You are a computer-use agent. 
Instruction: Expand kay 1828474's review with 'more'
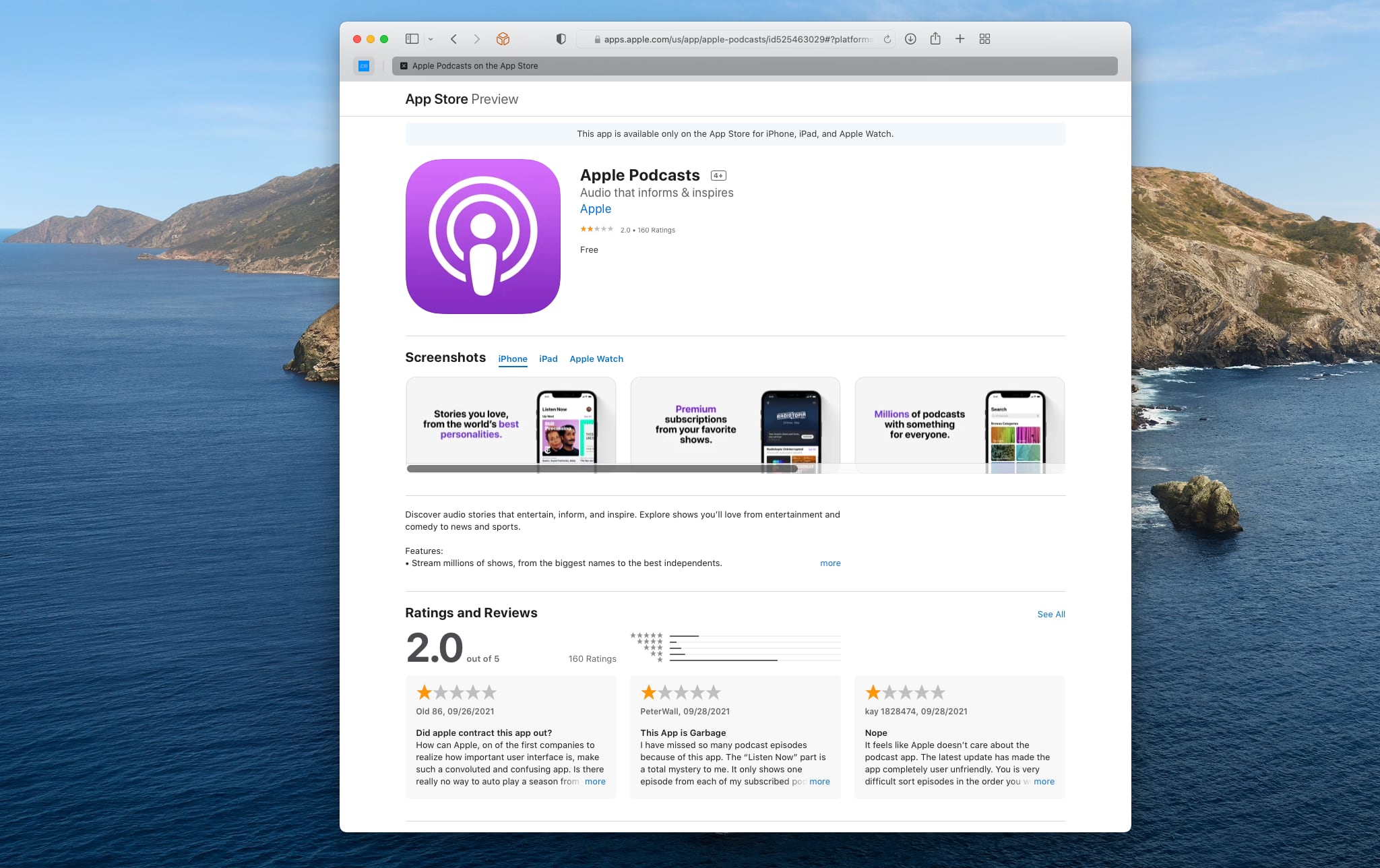[x=1044, y=782]
